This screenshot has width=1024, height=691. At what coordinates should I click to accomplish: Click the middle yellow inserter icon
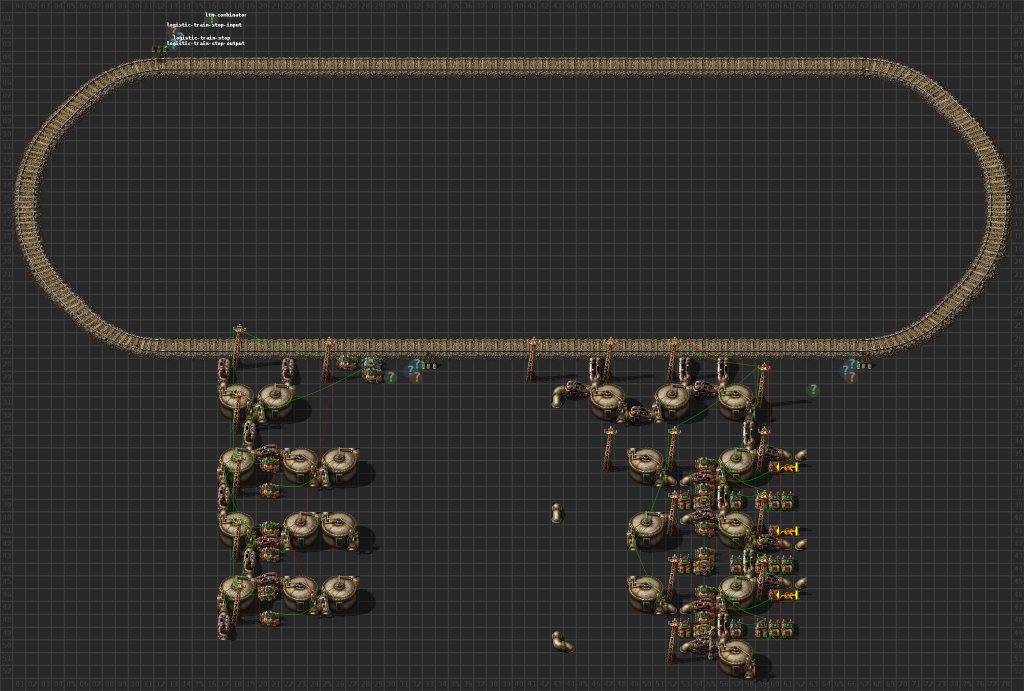click(x=786, y=532)
